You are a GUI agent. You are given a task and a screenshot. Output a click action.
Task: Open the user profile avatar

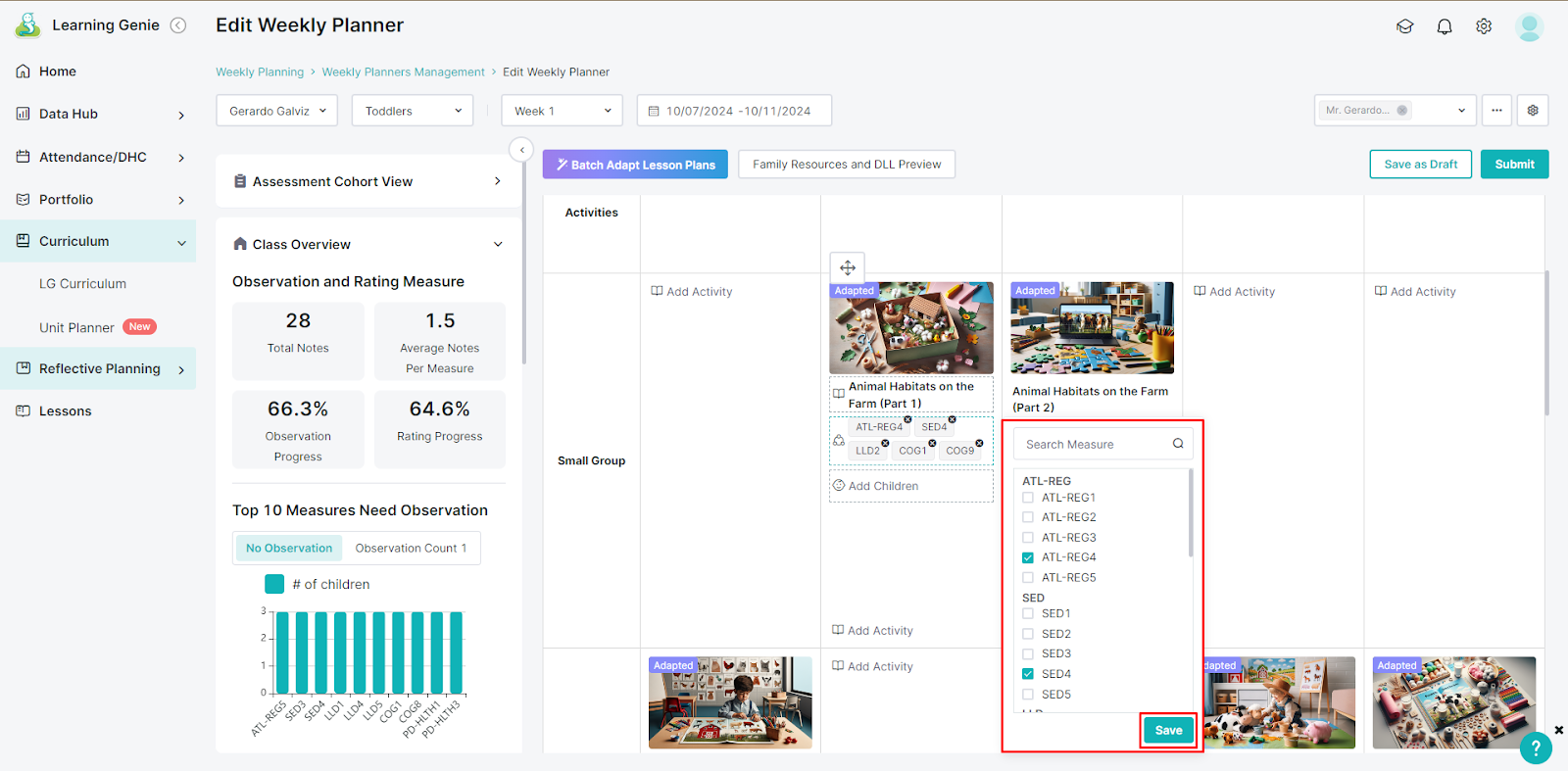tap(1529, 26)
